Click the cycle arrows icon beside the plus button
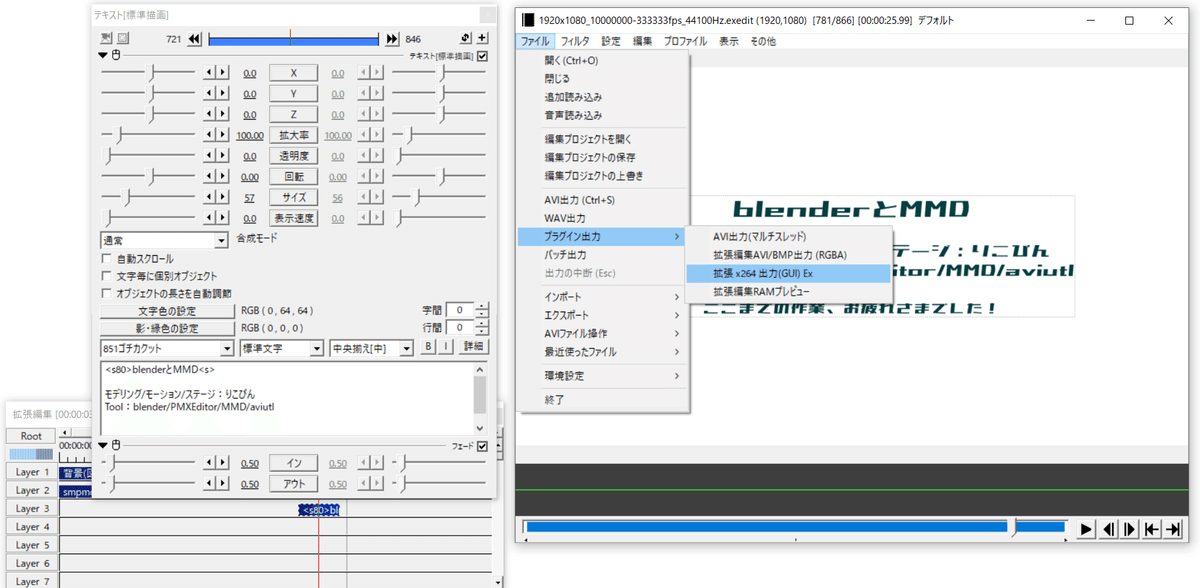The height and width of the screenshot is (588, 1200). (466, 38)
